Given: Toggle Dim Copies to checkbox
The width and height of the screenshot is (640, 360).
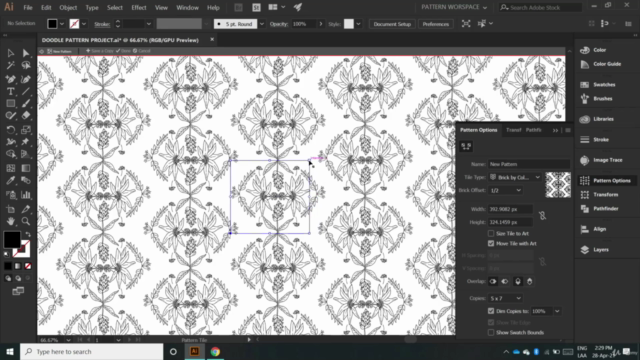Looking at the screenshot, I should click(x=491, y=311).
